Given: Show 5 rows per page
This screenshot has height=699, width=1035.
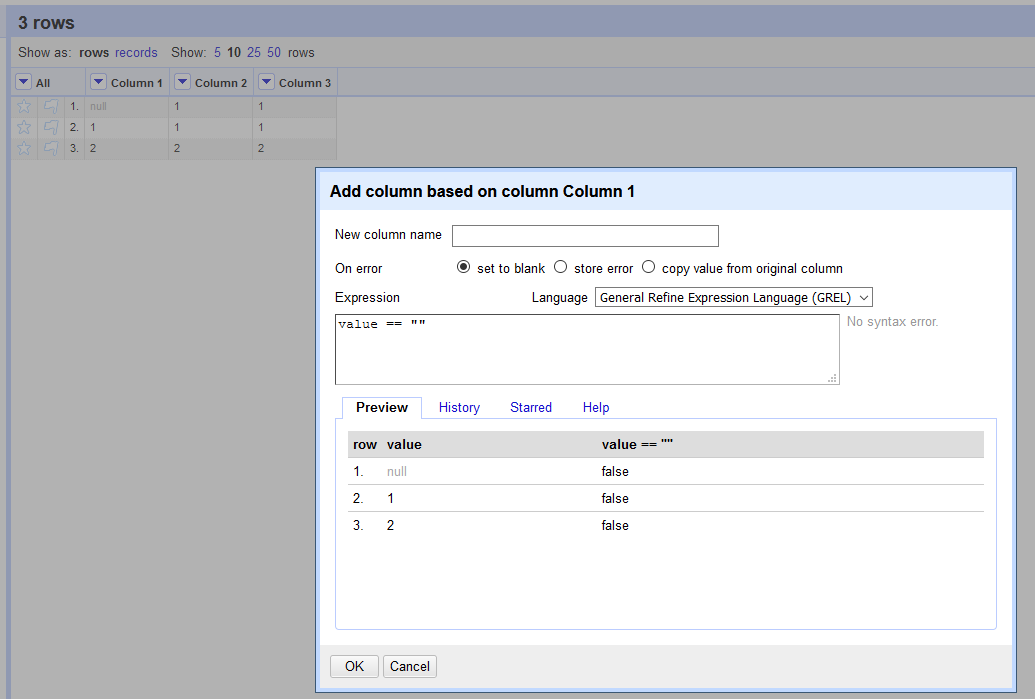Looking at the screenshot, I should (x=217, y=52).
